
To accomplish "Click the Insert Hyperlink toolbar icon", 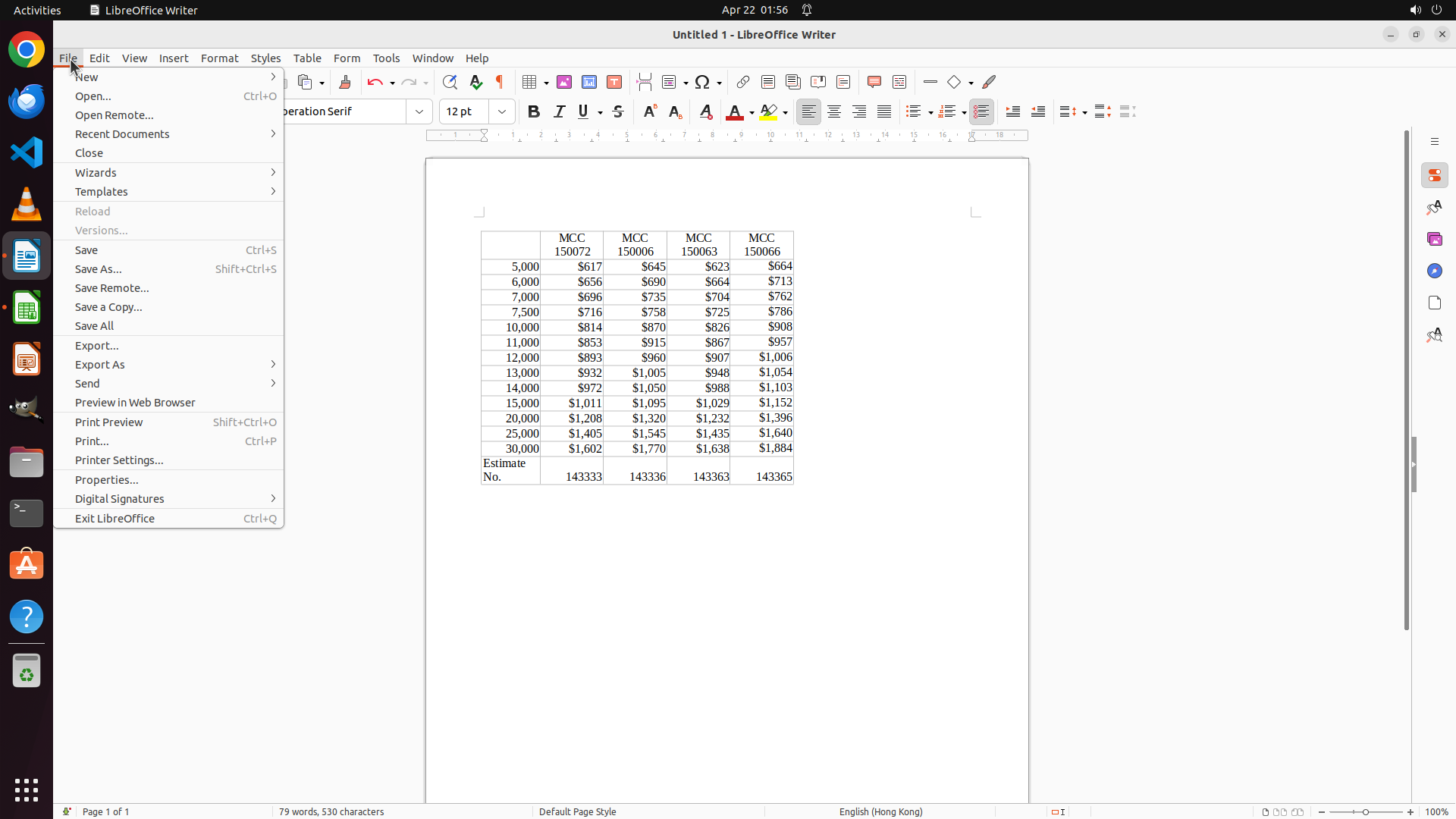I will (x=743, y=82).
